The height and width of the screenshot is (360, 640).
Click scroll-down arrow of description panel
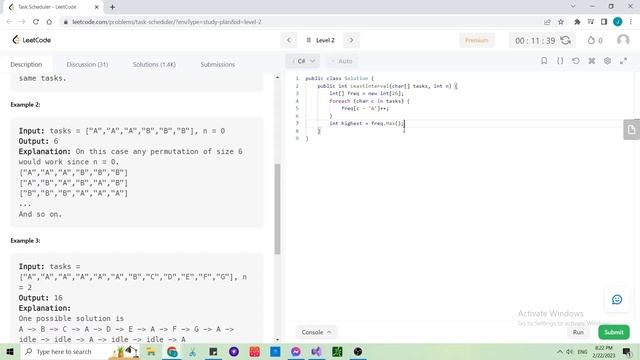tap(278, 339)
